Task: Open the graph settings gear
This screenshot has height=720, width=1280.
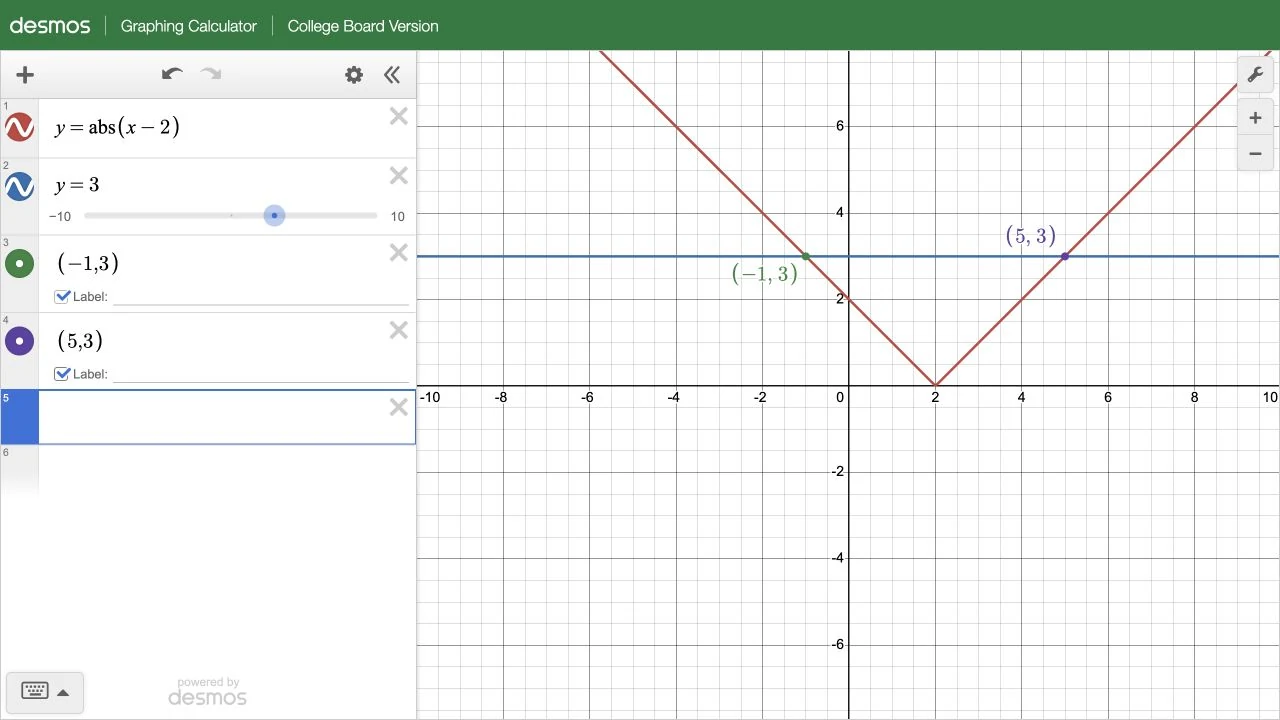Action: point(354,75)
